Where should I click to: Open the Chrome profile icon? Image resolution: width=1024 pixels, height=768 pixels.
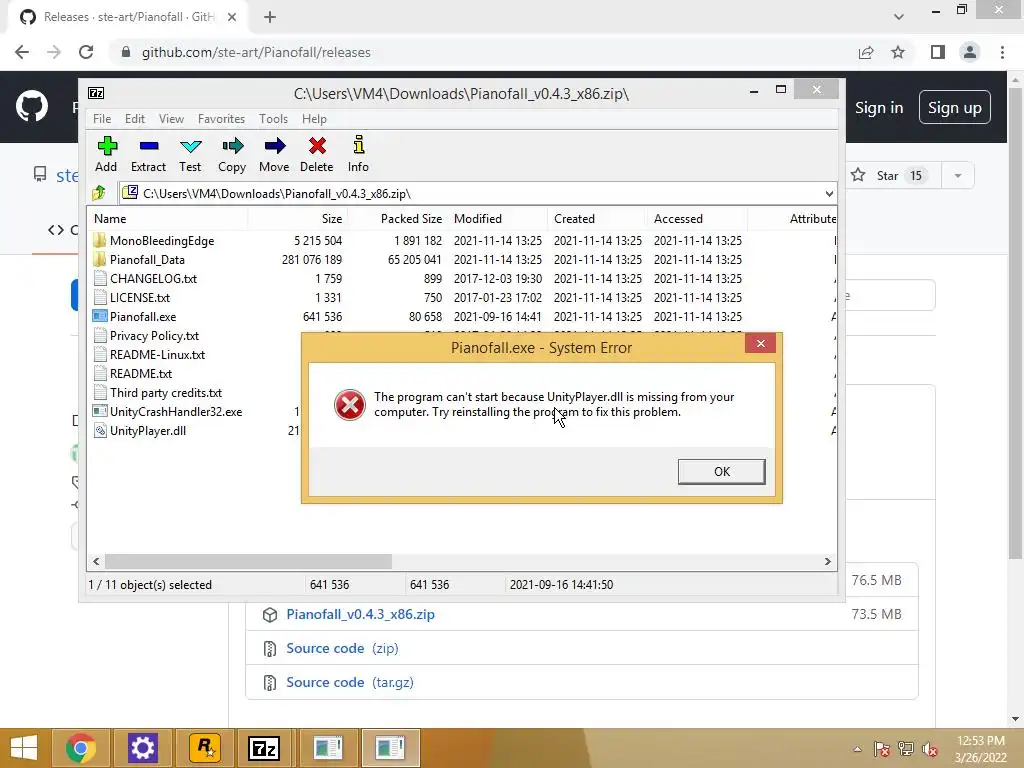coord(970,52)
